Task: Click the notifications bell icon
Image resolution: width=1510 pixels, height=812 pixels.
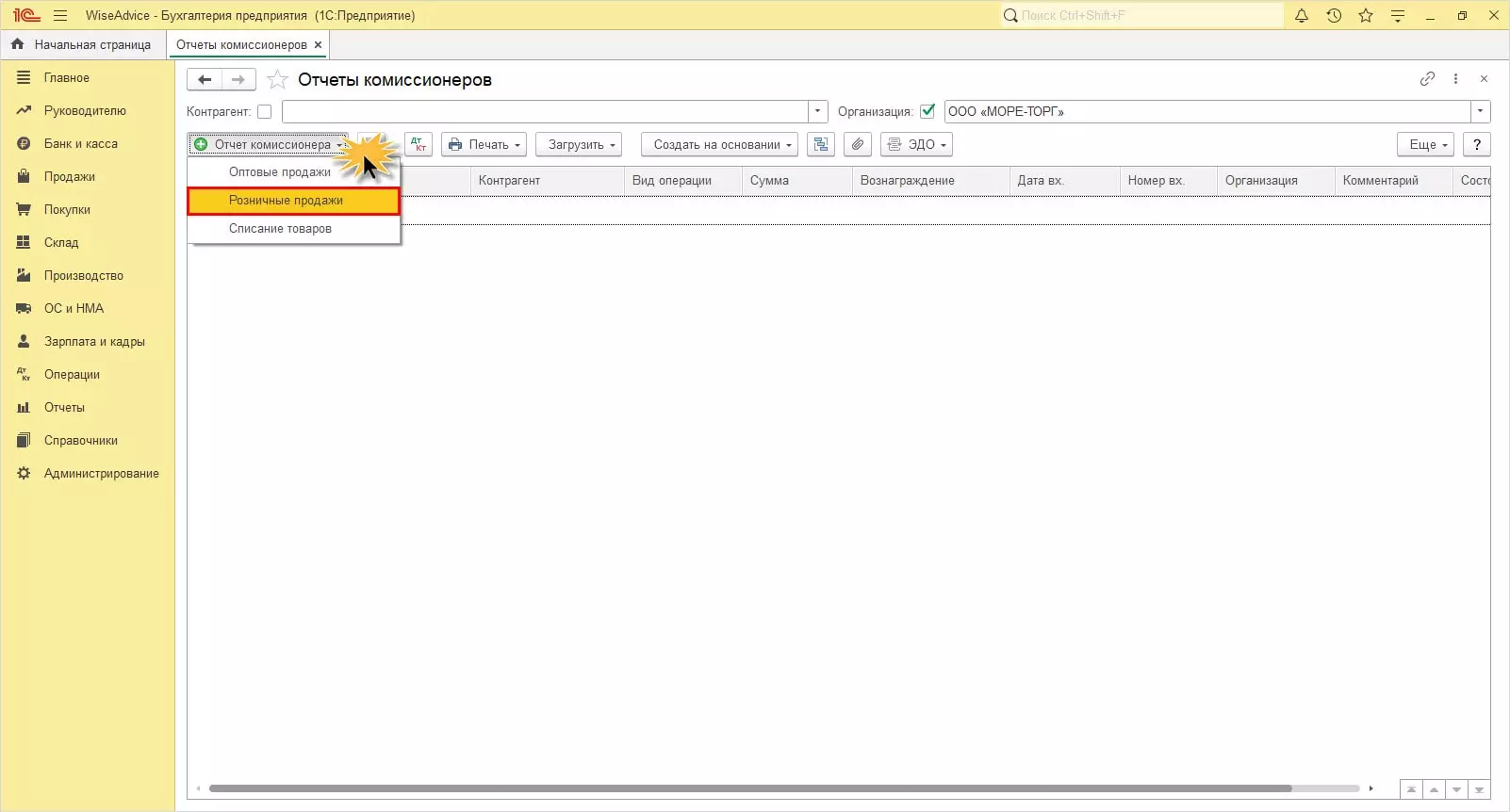Action: tap(1302, 15)
